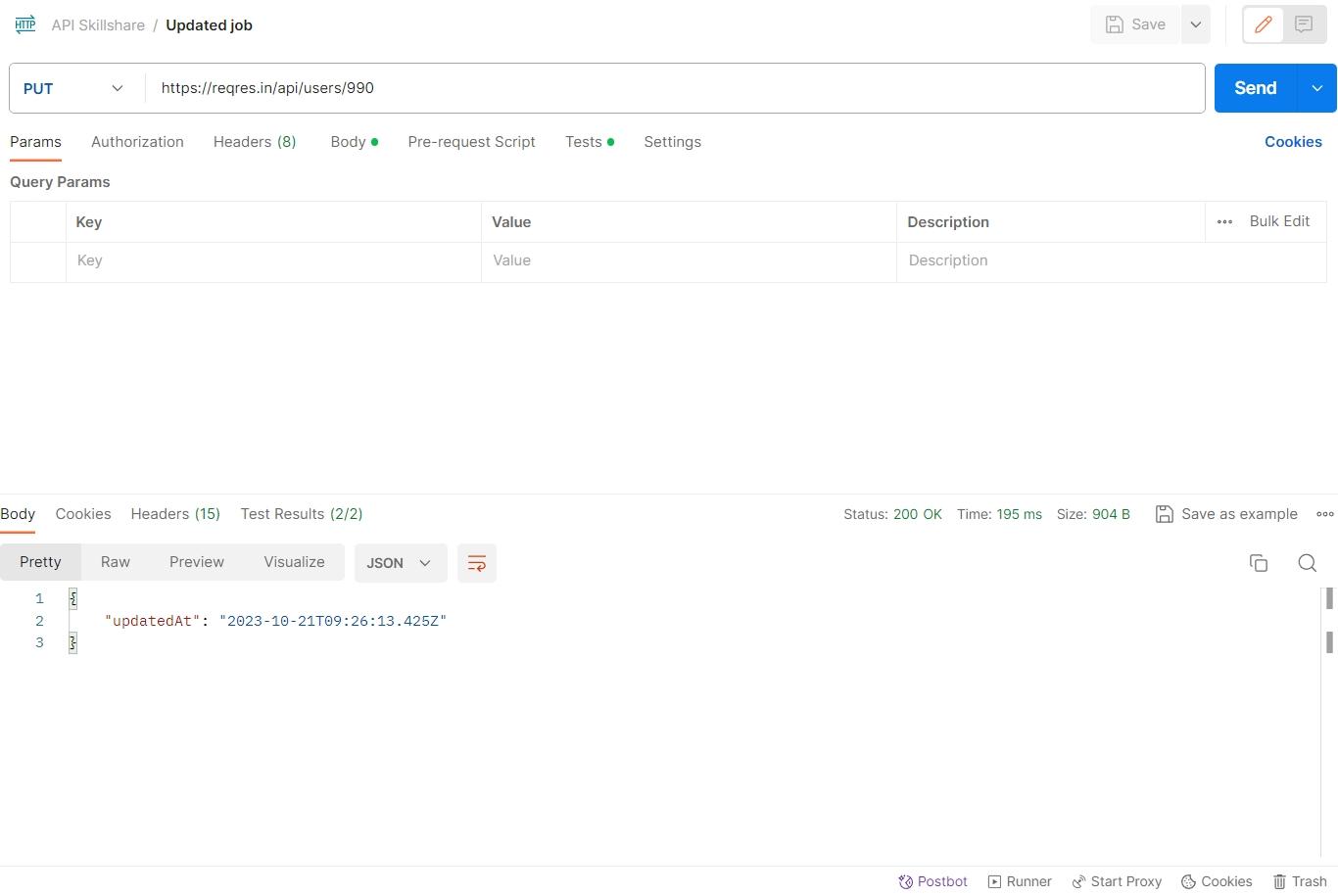Open the Tests tab
The height and width of the screenshot is (896, 1338).
[589, 142]
